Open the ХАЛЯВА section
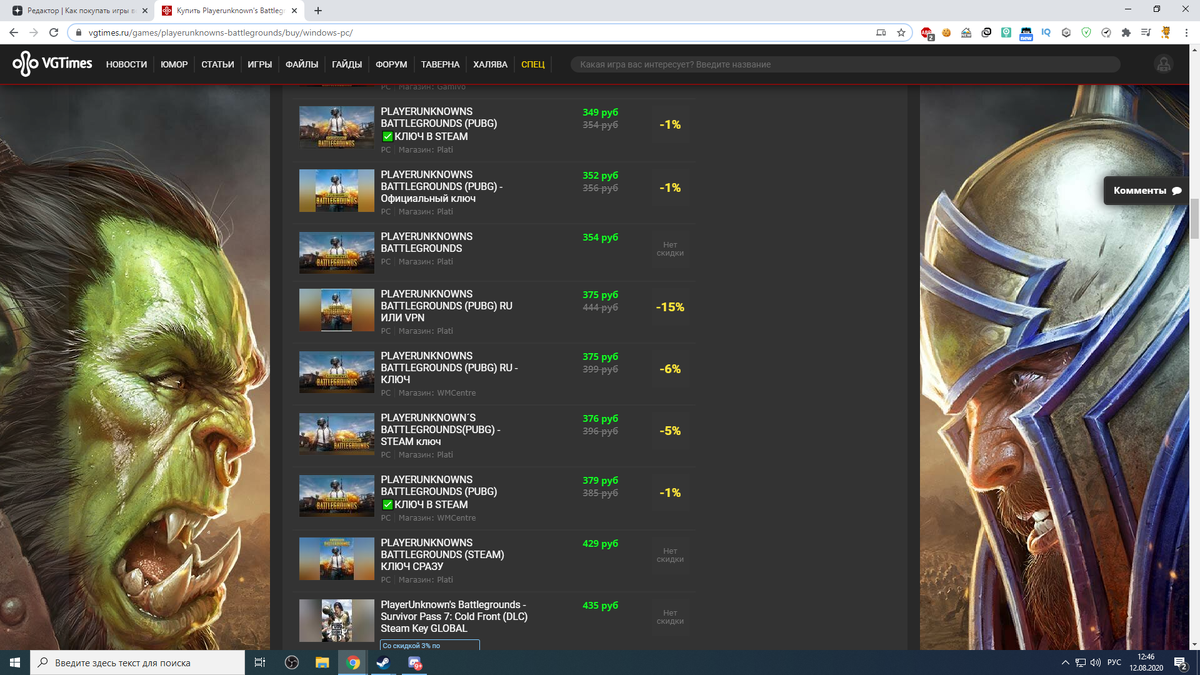 pyautogui.click(x=490, y=64)
